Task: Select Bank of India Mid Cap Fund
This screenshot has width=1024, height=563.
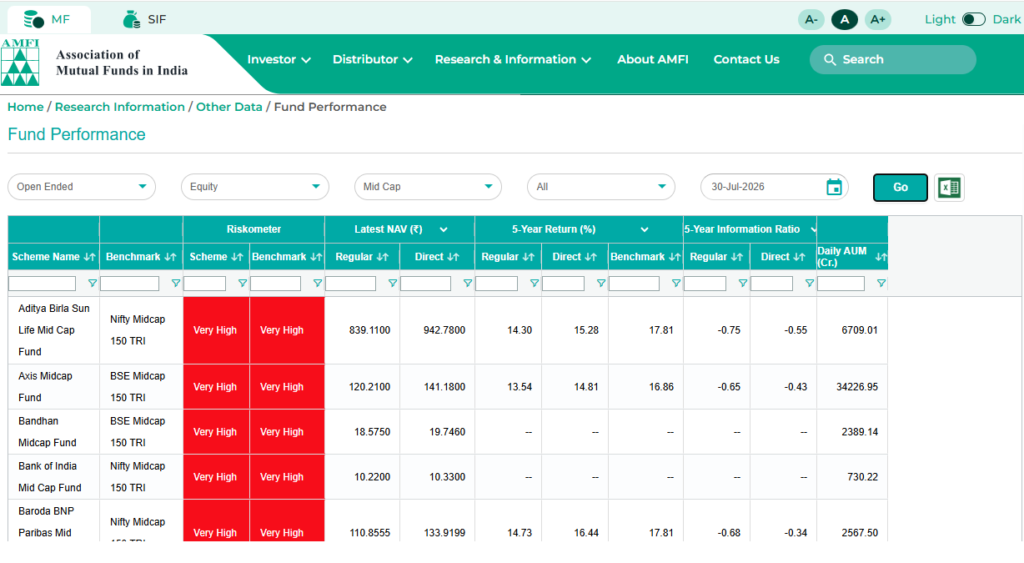Action: click(x=50, y=477)
